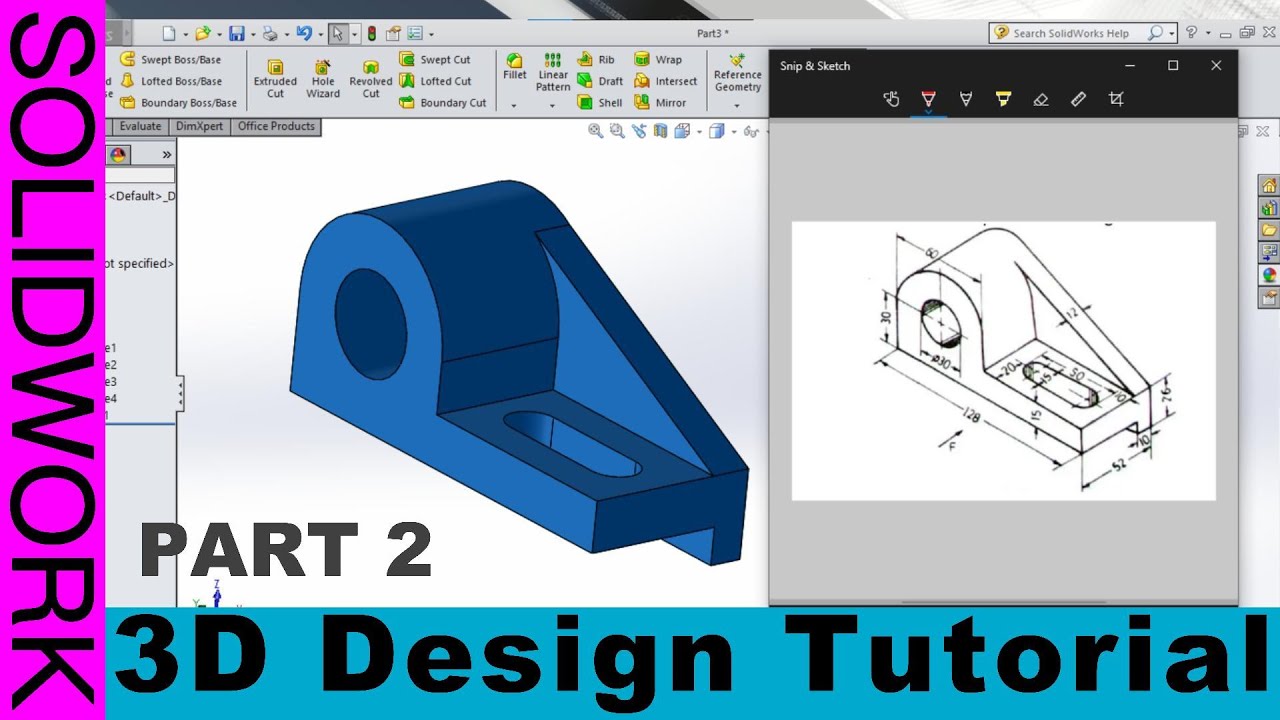Select the Pencil tool in Snip & Sketch
The image size is (1280, 720).
point(966,99)
